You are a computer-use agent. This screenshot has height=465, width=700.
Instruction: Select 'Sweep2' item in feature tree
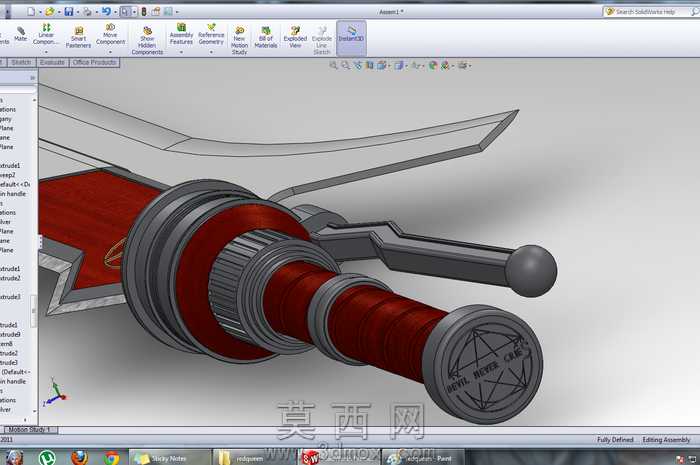point(8,175)
